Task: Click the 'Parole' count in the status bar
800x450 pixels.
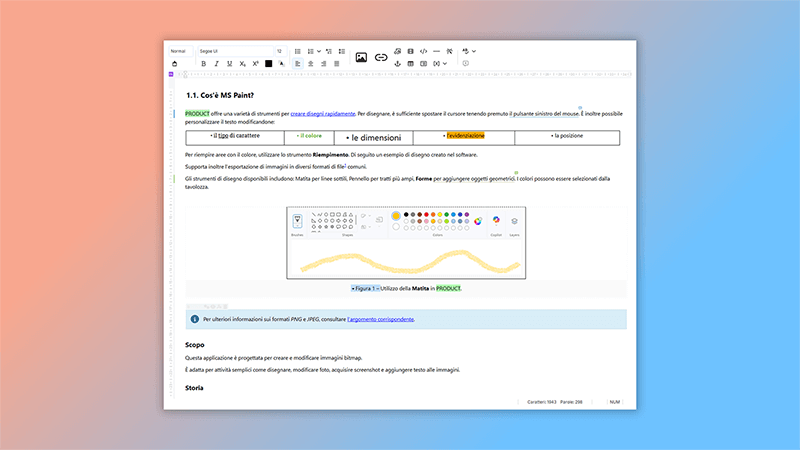Action: [x=571, y=402]
